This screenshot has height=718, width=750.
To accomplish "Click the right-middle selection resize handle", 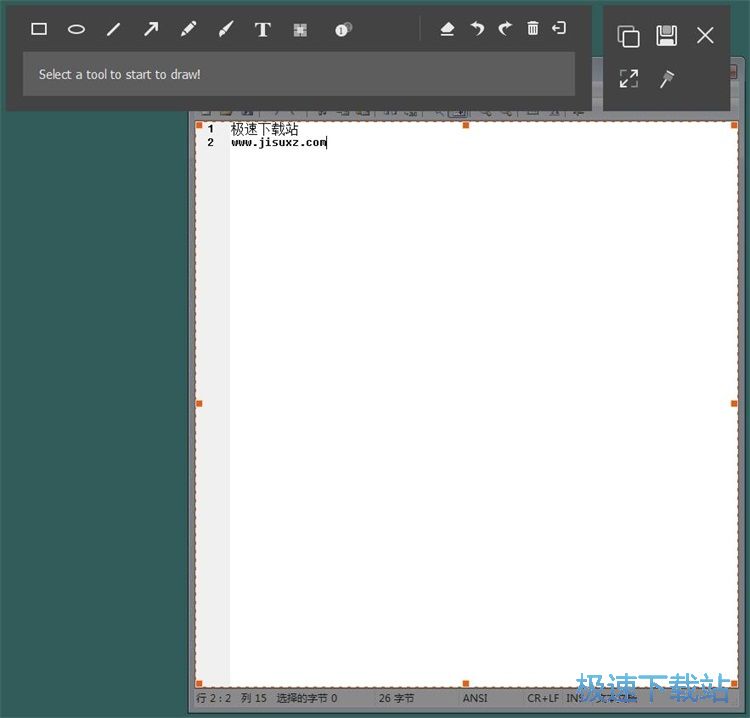I will 734,404.
